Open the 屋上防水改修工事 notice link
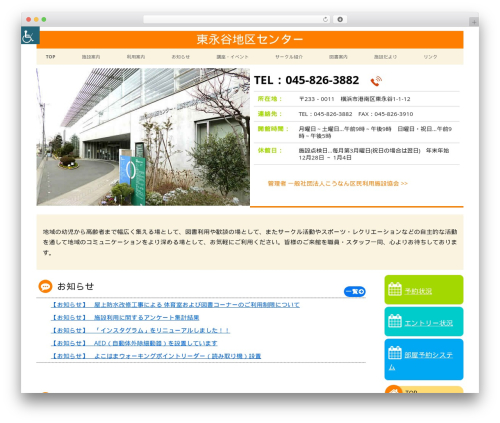The image size is (500, 423). coord(175,305)
